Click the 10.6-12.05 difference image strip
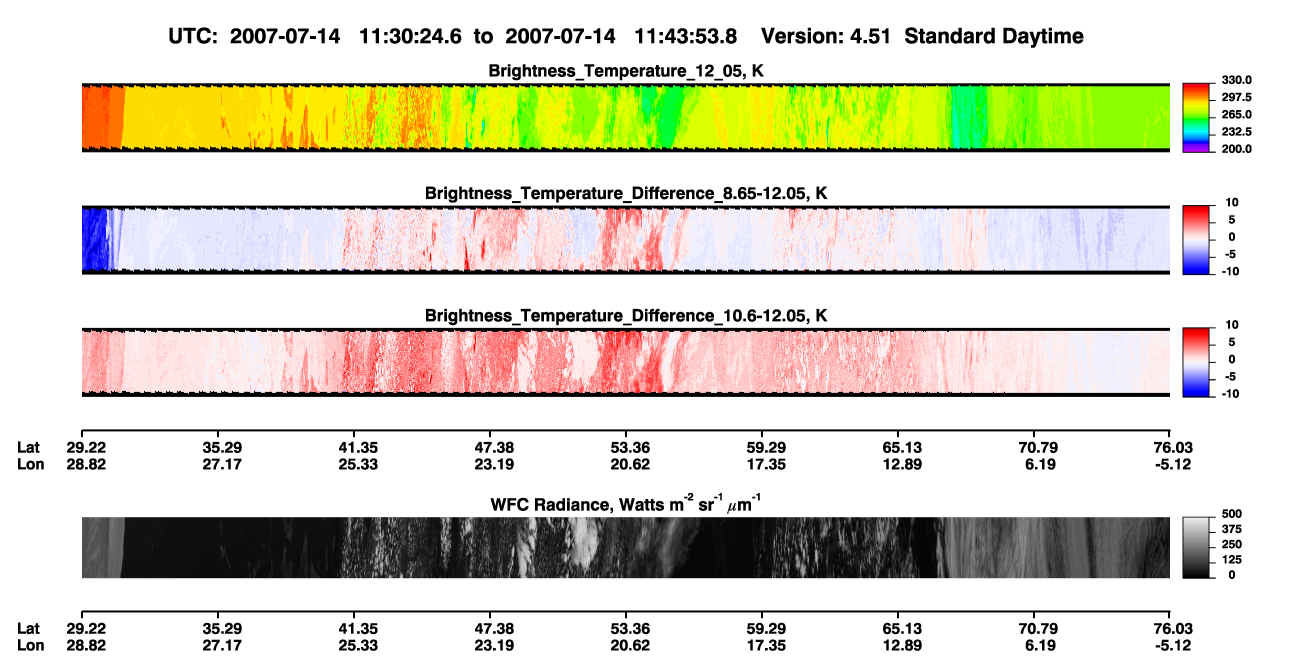The width and height of the screenshot is (1300, 667). pos(626,363)
